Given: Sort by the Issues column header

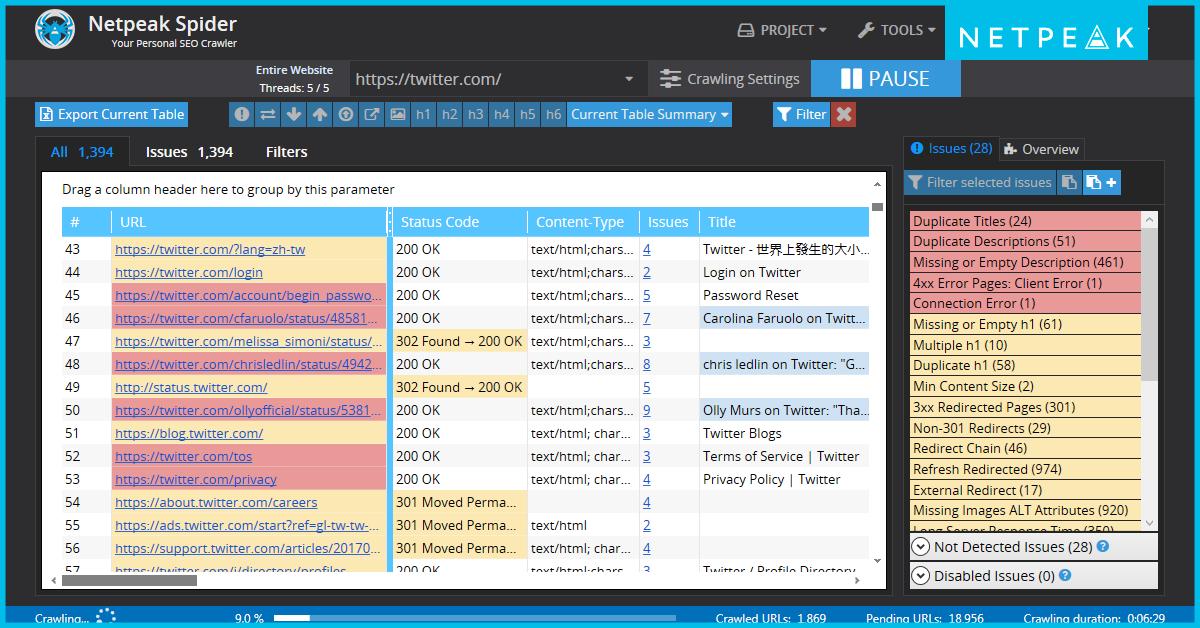Looking at the screenshot, I should point(668,222).
